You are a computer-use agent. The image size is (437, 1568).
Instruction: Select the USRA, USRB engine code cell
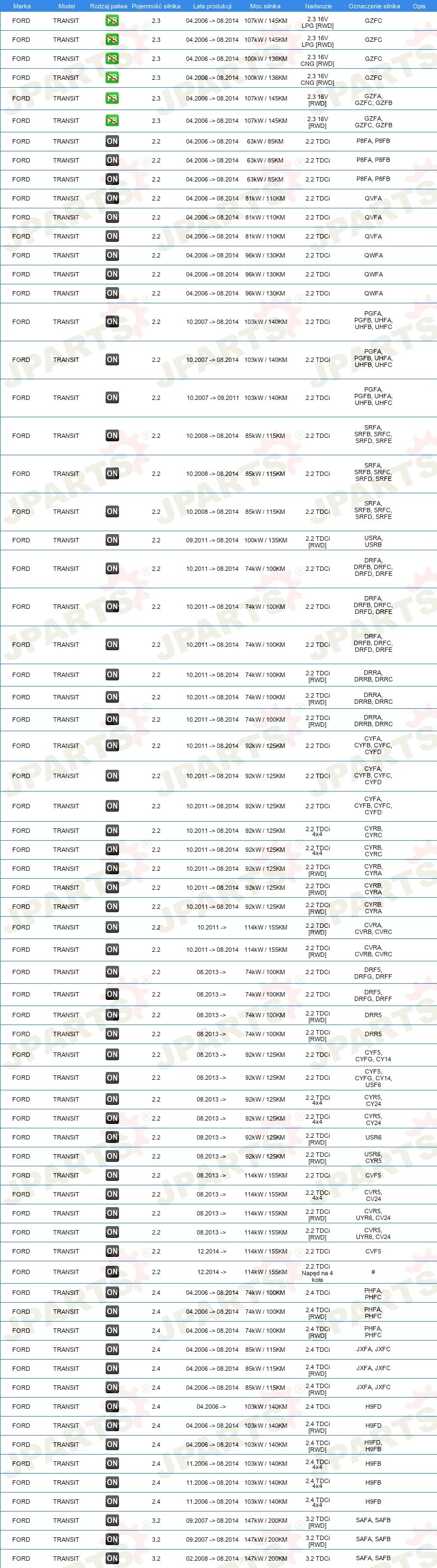coord(373,541)
